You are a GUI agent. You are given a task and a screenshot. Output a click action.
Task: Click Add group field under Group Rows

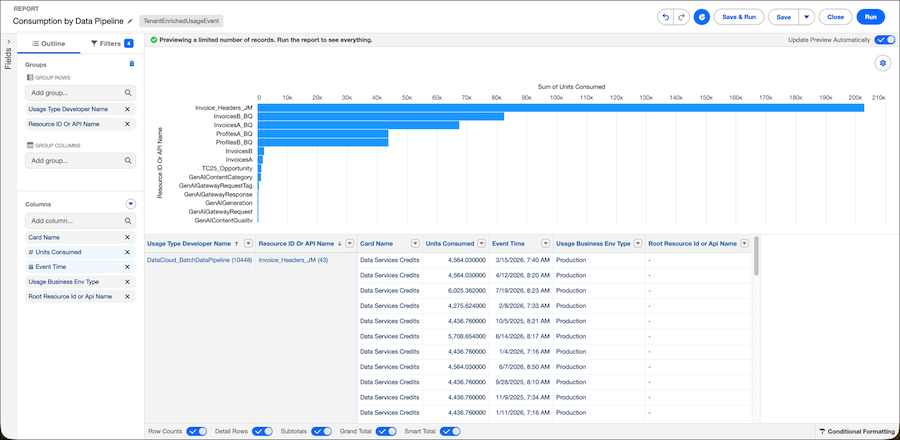[x=80, y=93]
